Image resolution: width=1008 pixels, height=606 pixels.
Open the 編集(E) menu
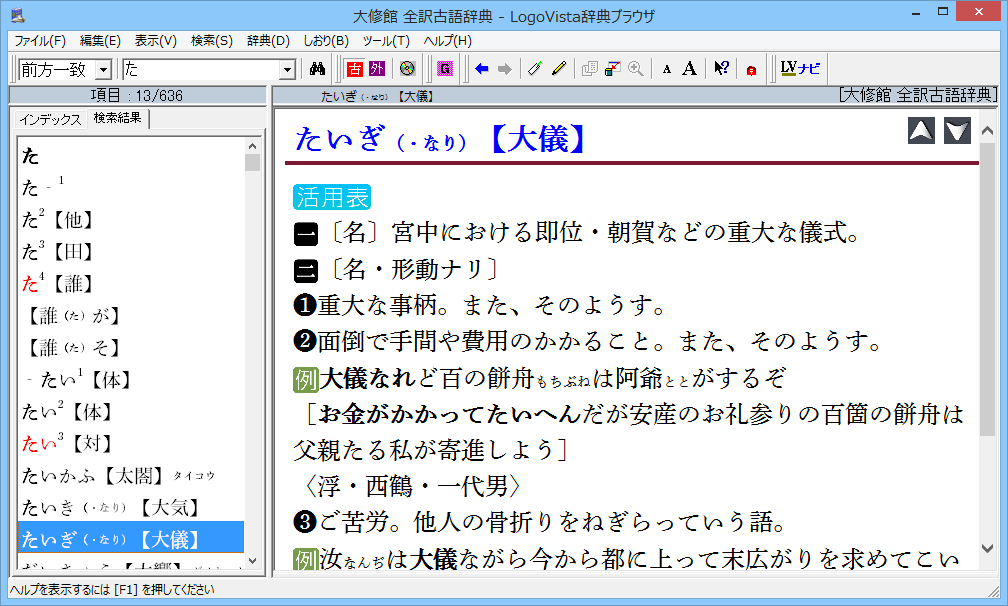click(100, 40)
